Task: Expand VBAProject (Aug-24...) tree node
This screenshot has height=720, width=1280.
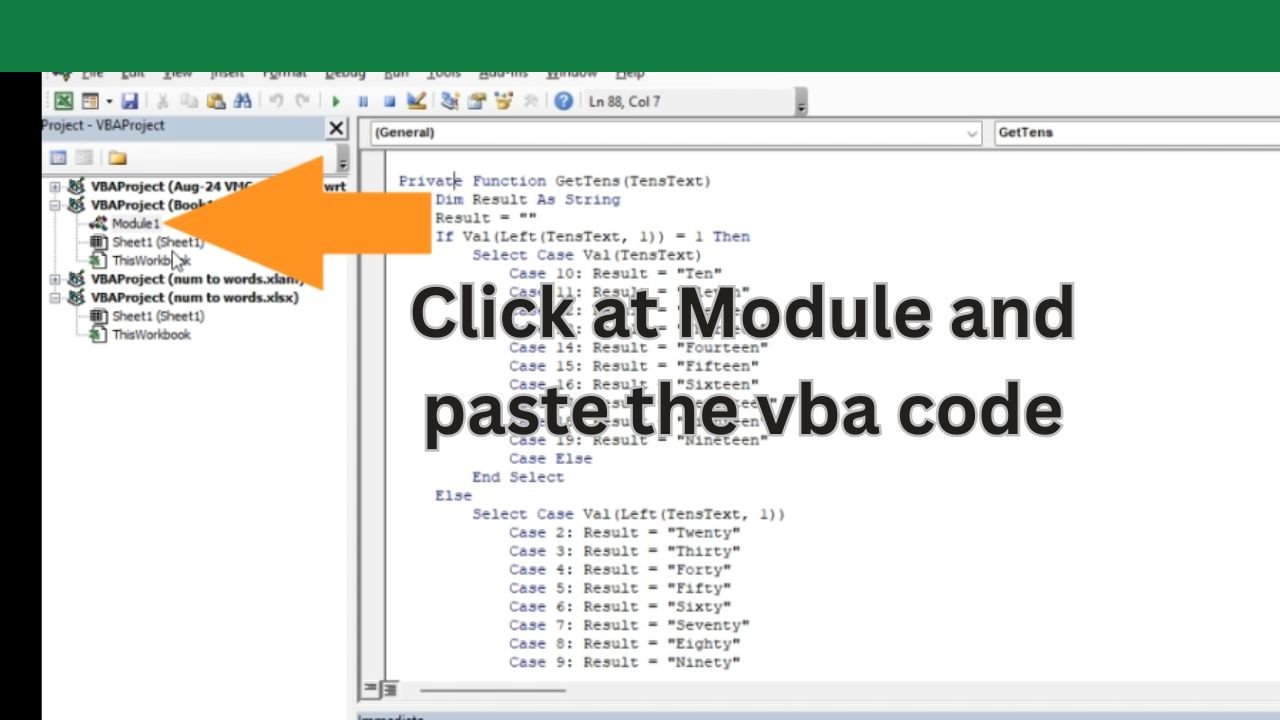Action: coord(55,187)
